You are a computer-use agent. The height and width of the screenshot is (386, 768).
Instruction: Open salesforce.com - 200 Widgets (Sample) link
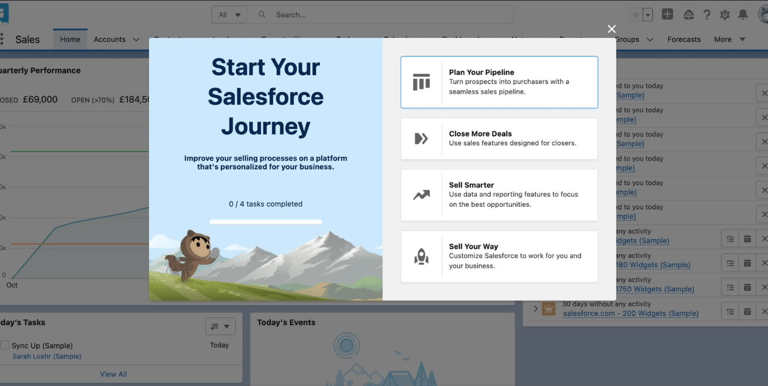631,314
